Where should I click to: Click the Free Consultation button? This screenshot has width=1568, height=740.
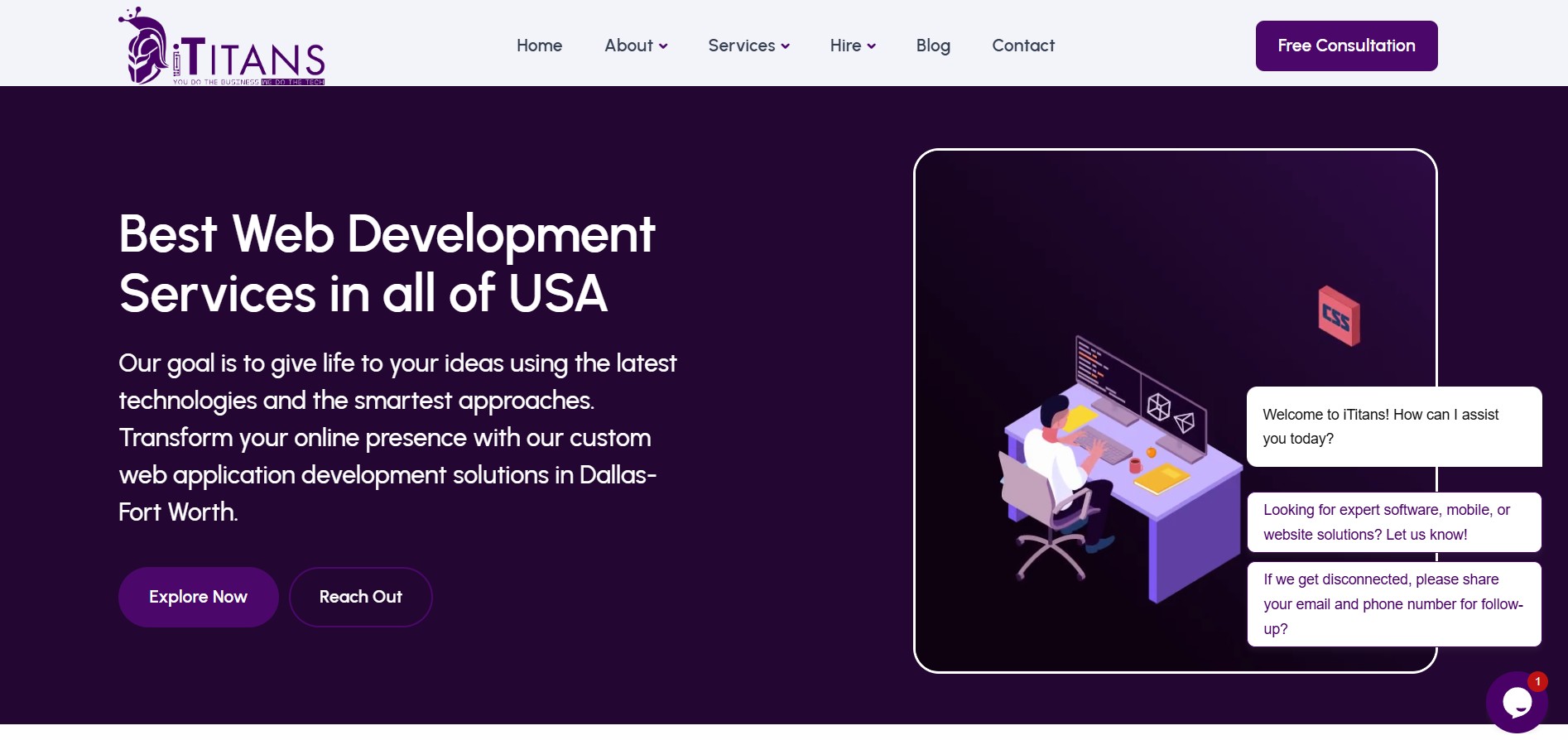(1345, 46)
